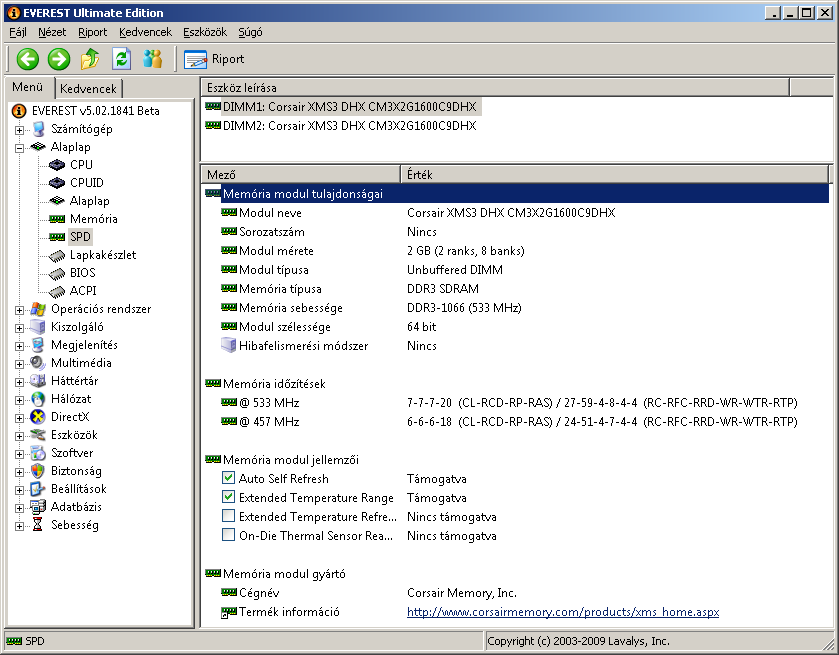The height and width of the screenshot is (655, 839).
Task: Toggle the Extended Temperature Range checkbox
Action: (x=228, y=497)
